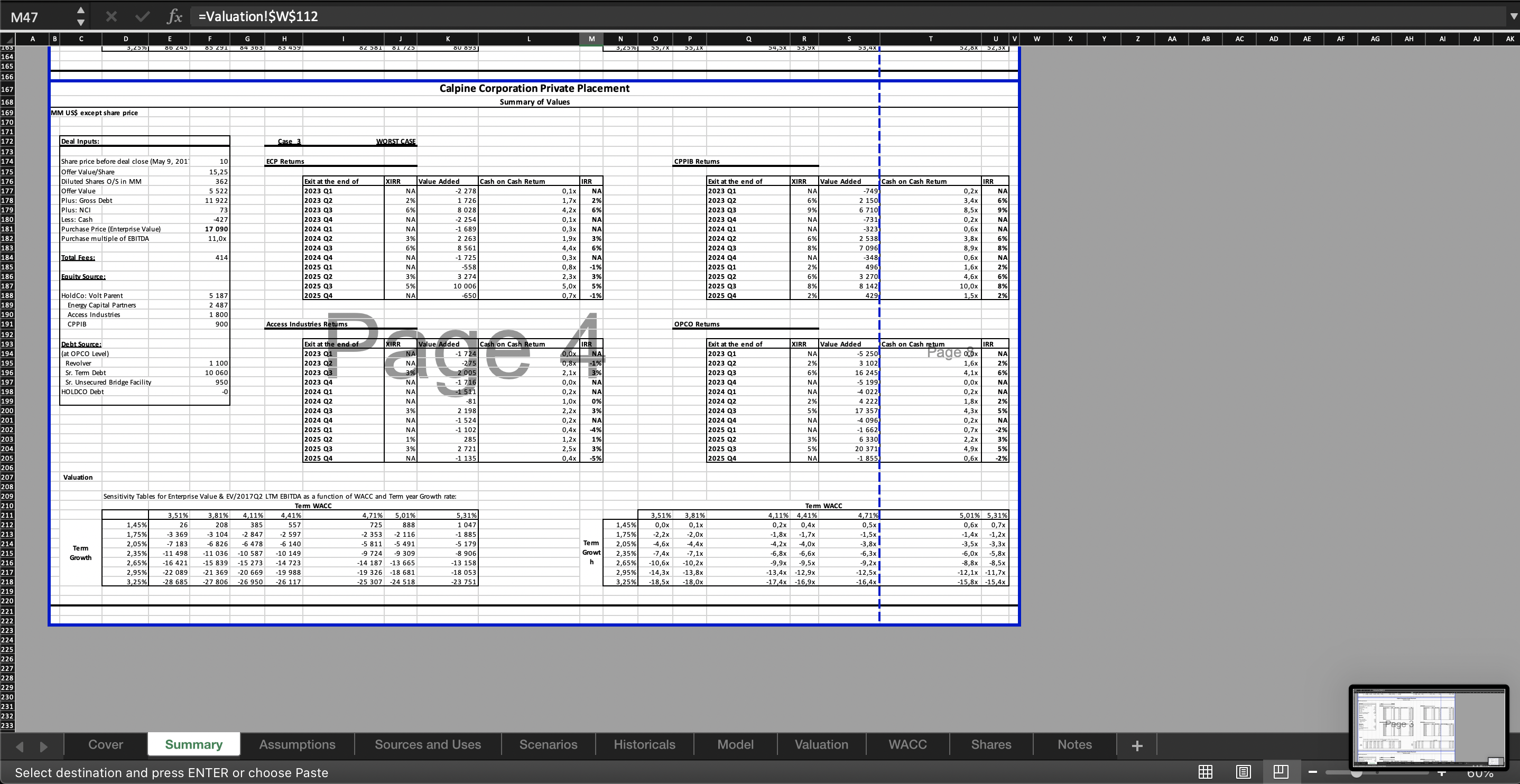Click the Access Industries Returns heading
Image resolution: width=1520 pixels, height=784 pixels.
(307, 324)
